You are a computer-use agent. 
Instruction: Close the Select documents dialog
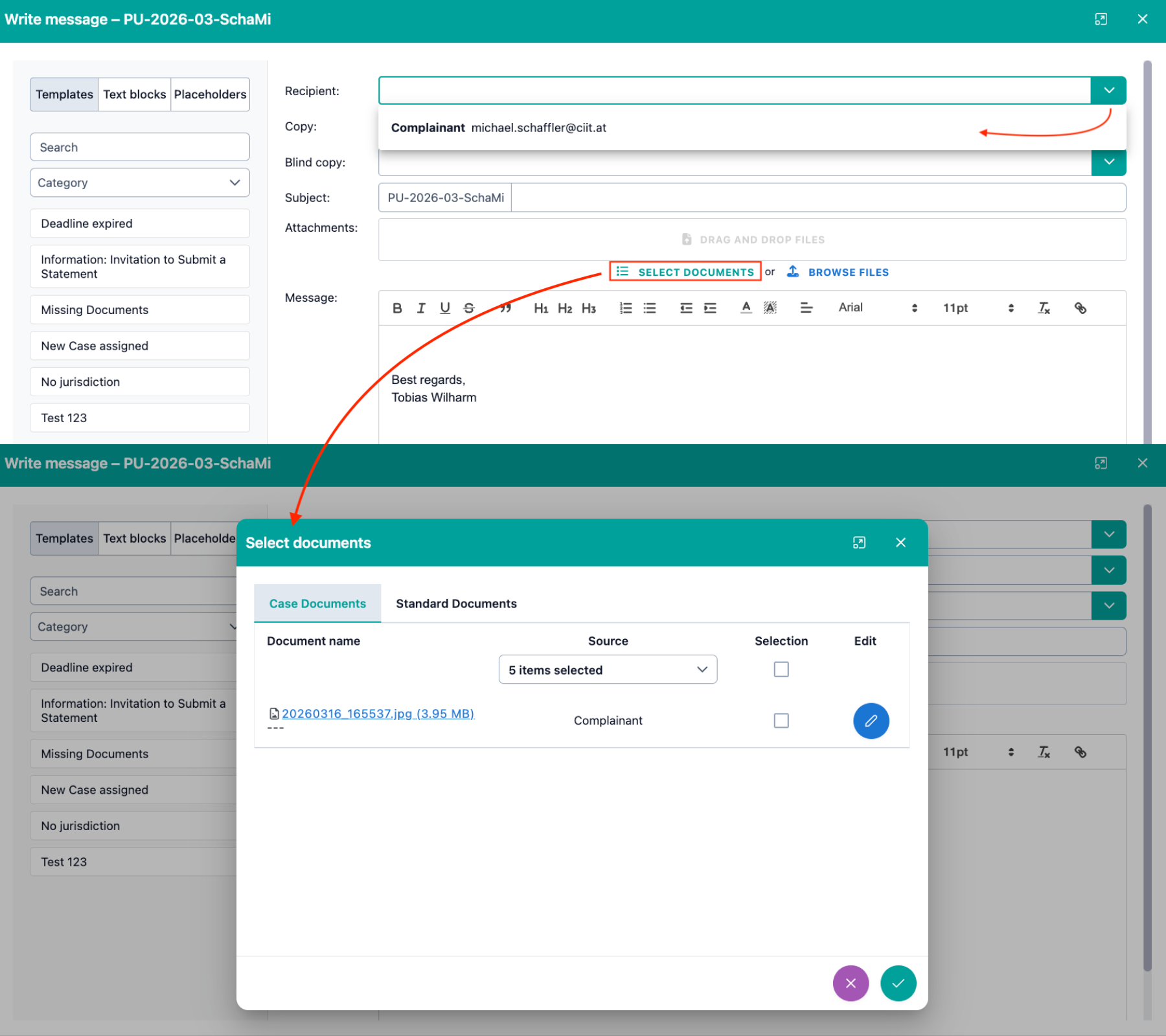click(x=900, y=543)
